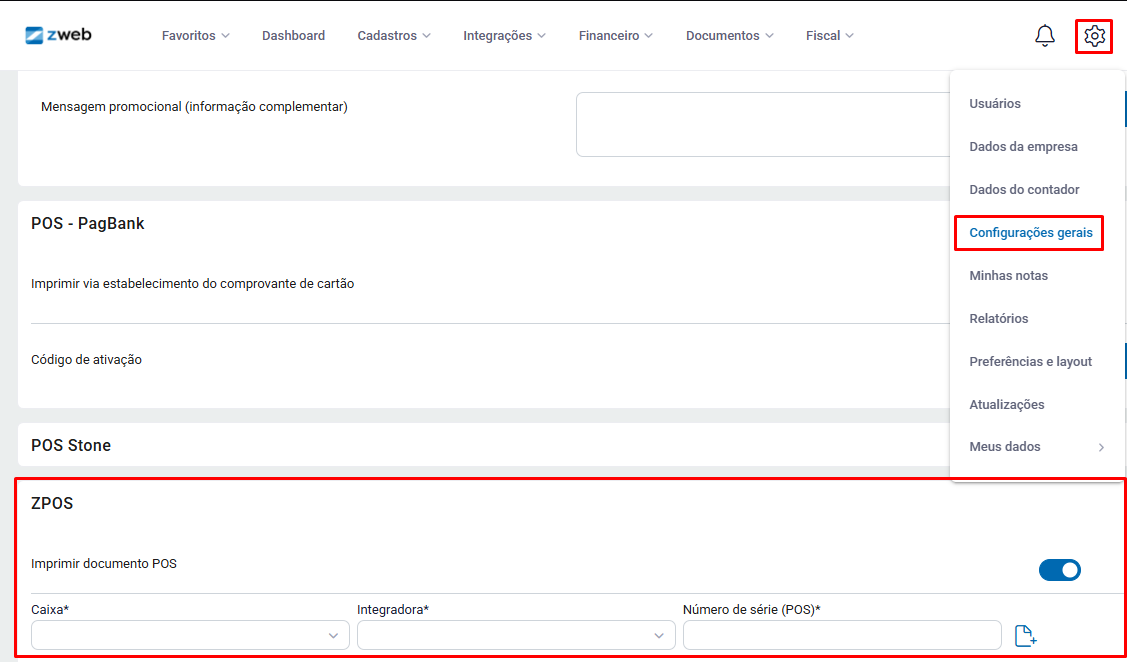Open the notifications bell

click(1044, 36)
